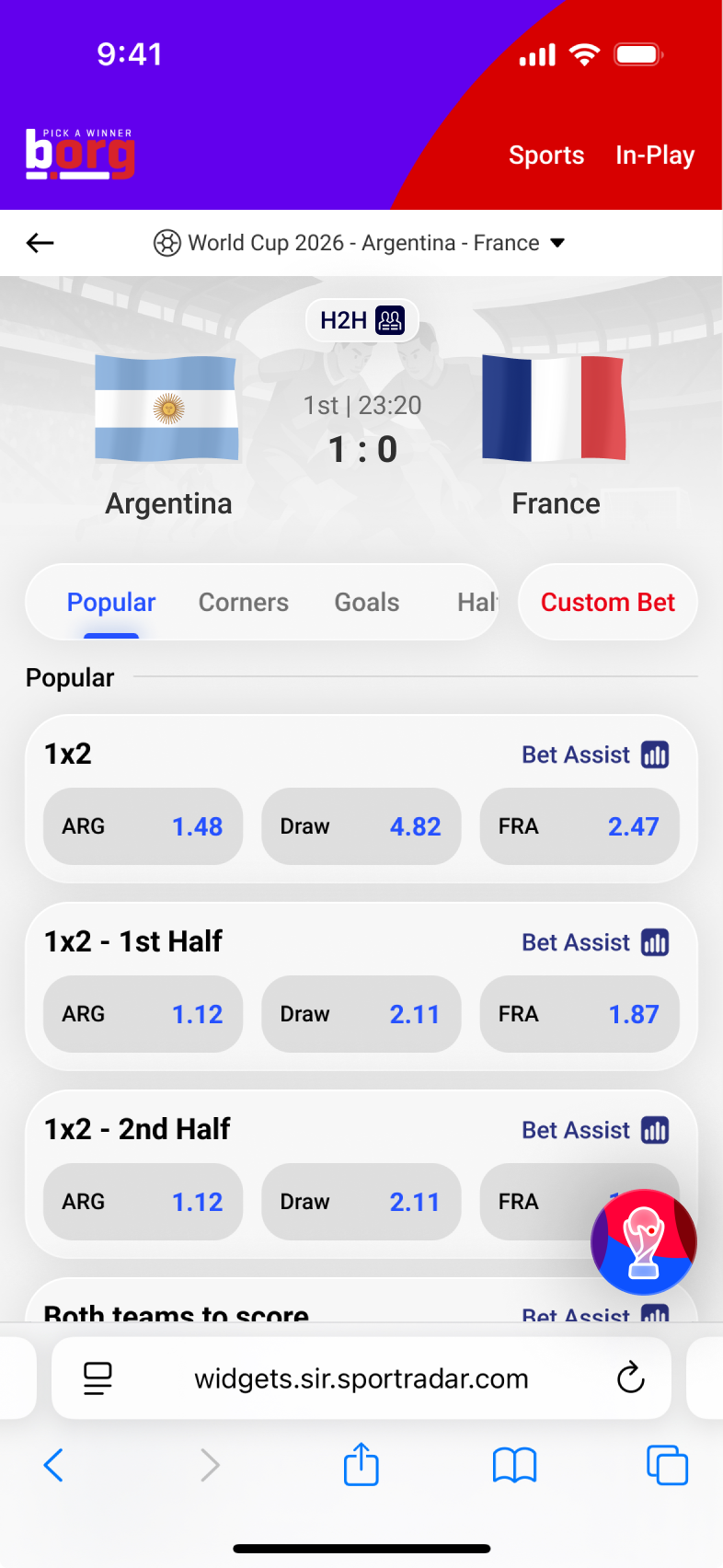Screen dimensions: 723x1568
Task: Tap the widgets.sir.sportradar.com address field
Action: (361, 1378)
